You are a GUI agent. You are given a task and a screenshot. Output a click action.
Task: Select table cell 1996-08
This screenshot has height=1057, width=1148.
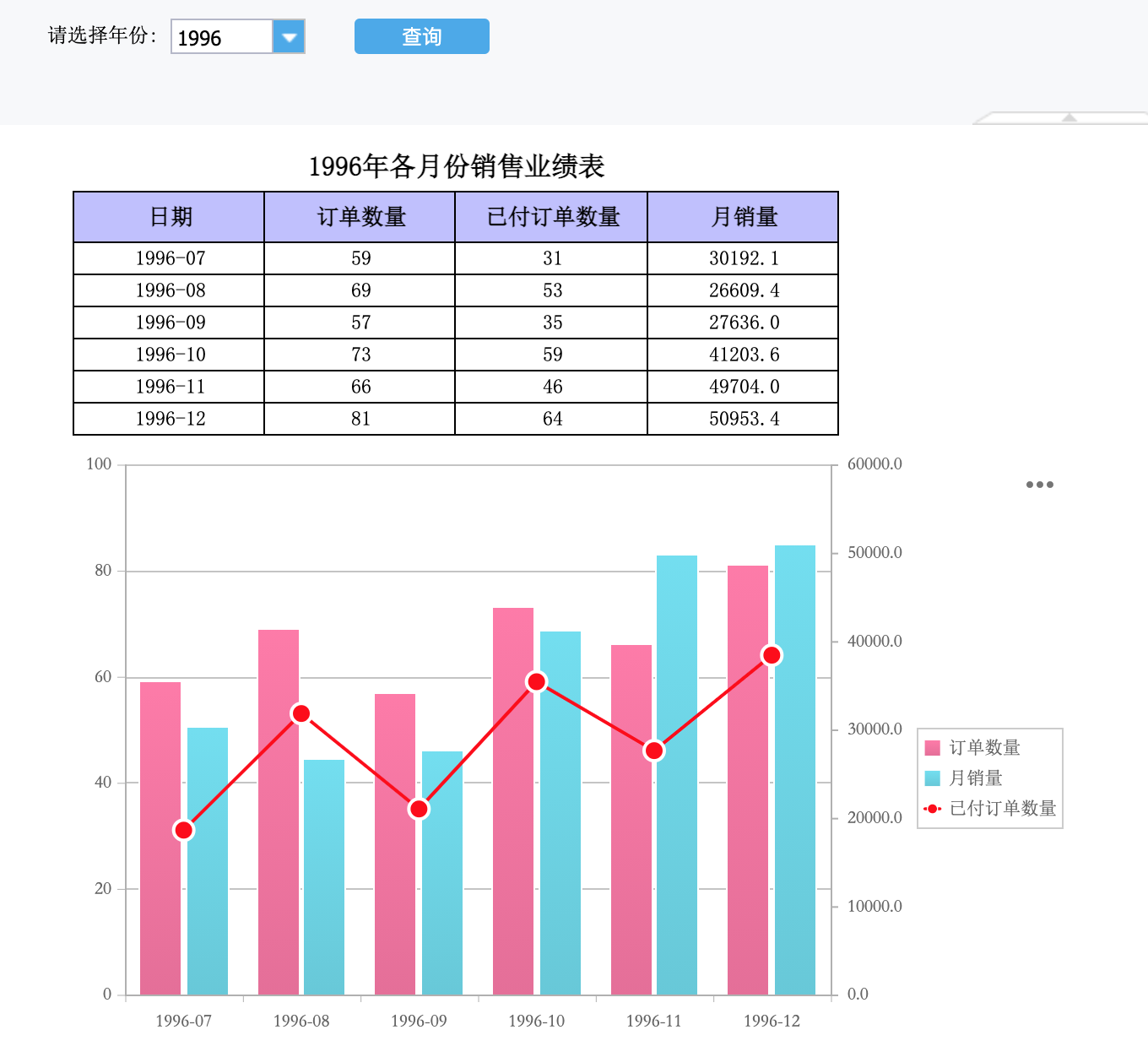169,290
